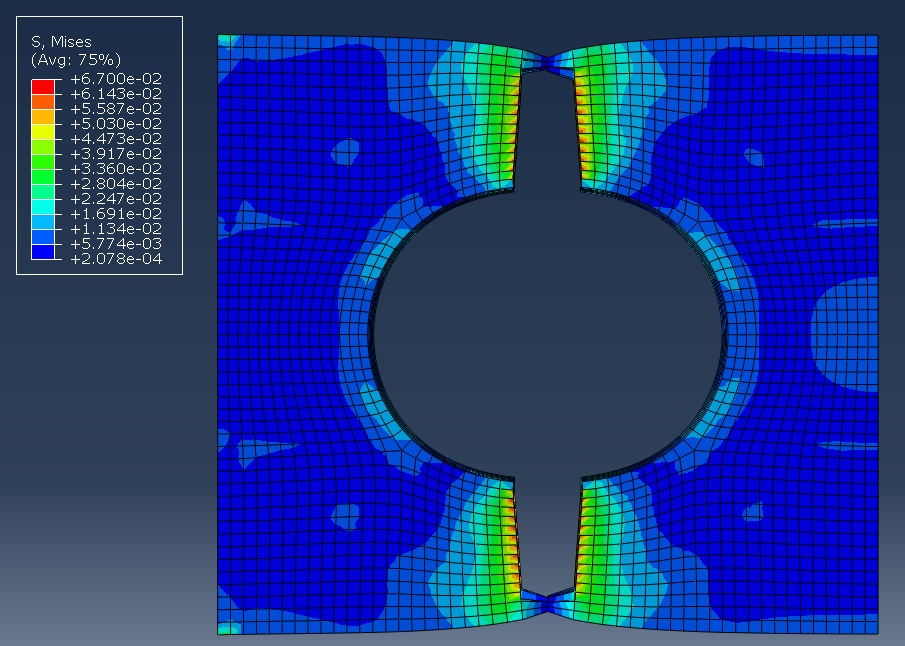Click the legend value +3.917e-02

116,154
